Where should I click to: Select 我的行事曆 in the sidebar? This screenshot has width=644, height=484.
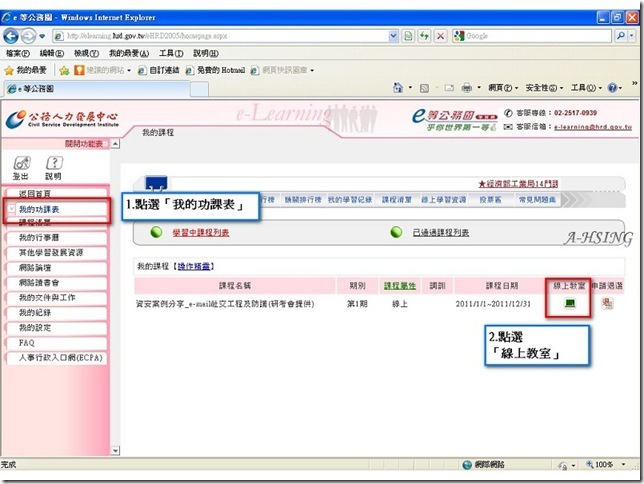(57, 238)
